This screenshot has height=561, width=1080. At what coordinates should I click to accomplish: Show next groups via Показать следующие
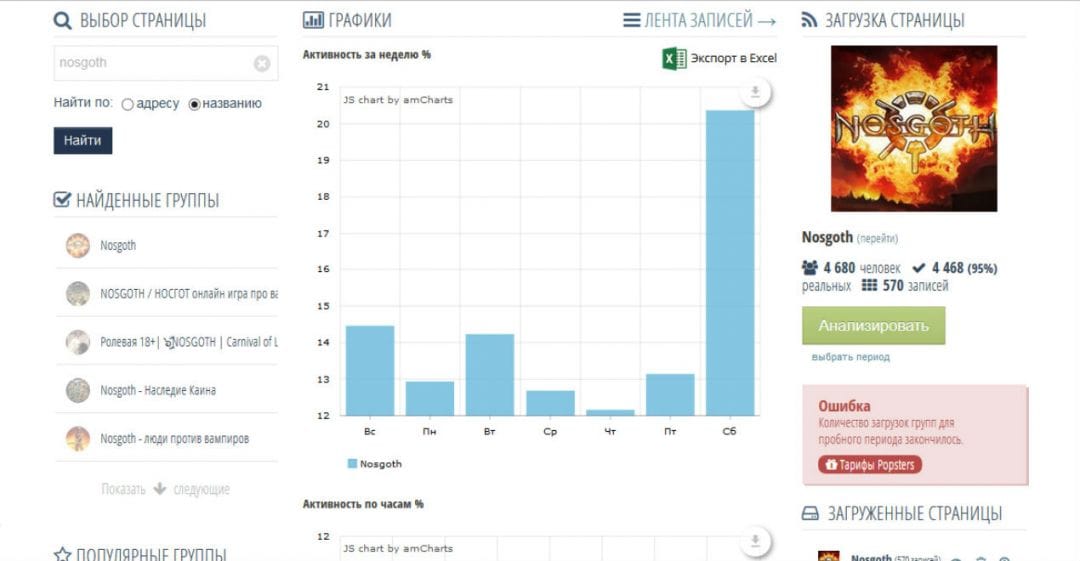coord(165,489)
